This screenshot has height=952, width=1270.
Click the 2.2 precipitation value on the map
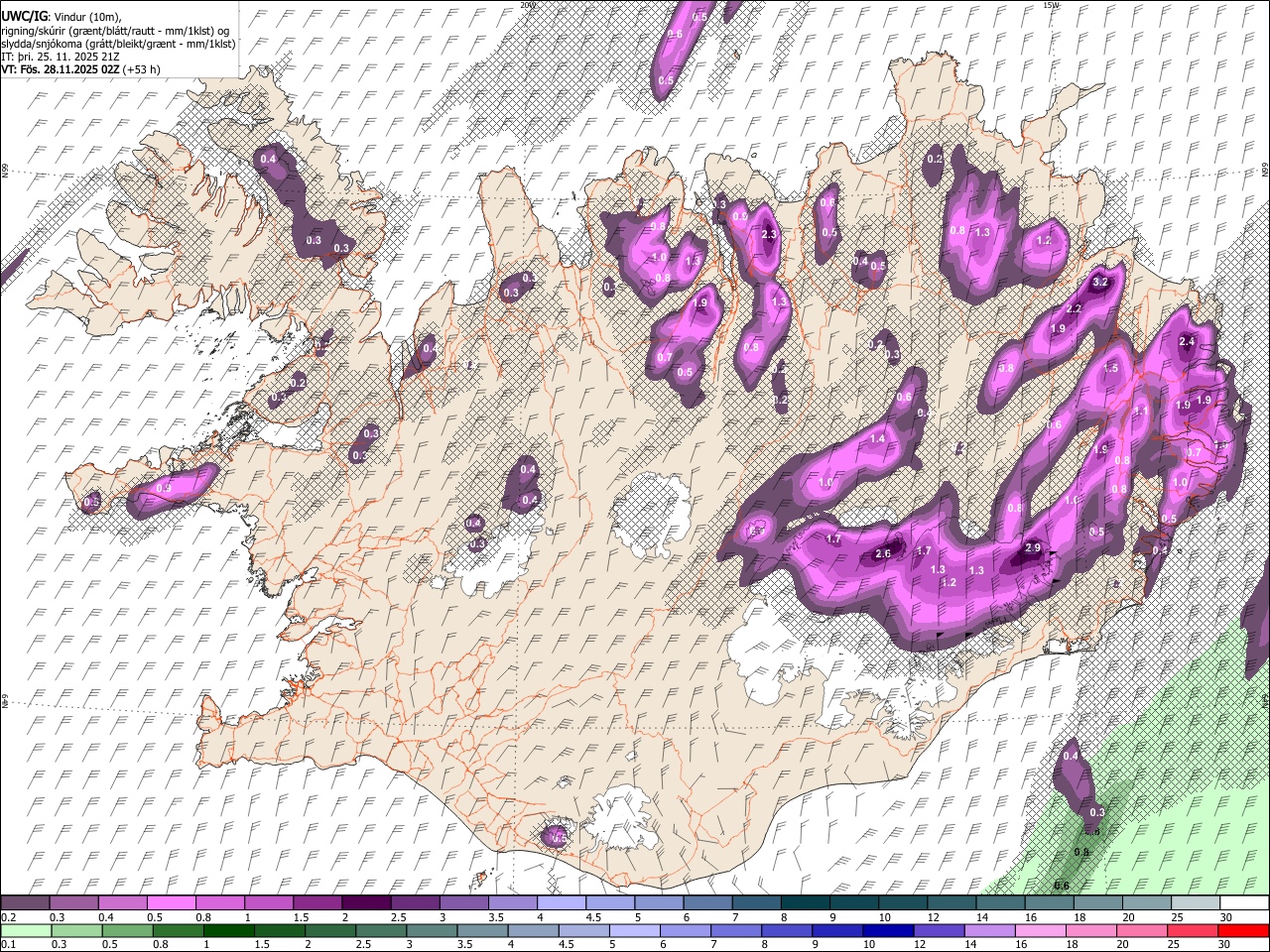[x=1074, y=308]
